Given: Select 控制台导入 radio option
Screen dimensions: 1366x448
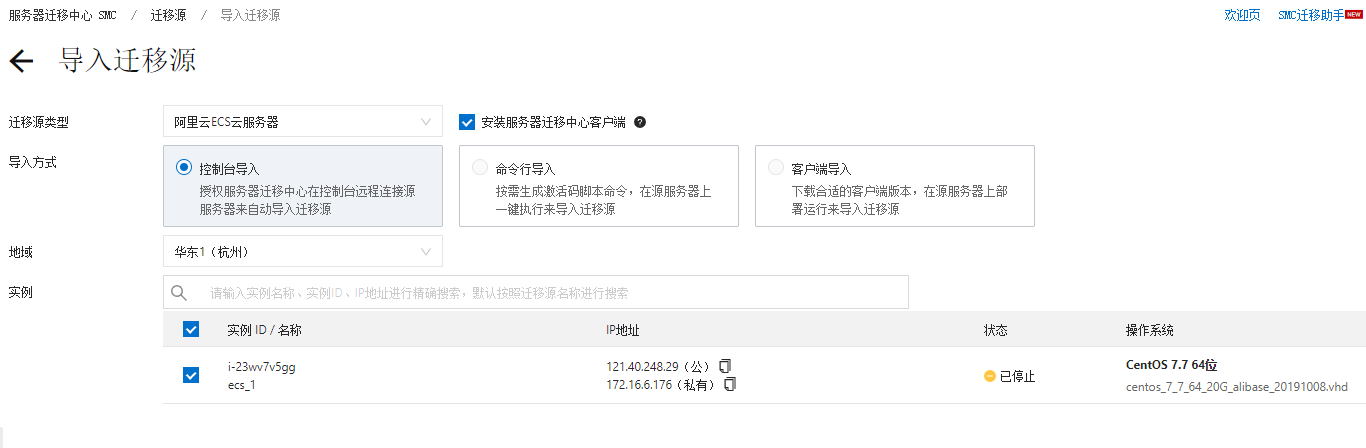Looking at the screenshot, I should [183, 168].
